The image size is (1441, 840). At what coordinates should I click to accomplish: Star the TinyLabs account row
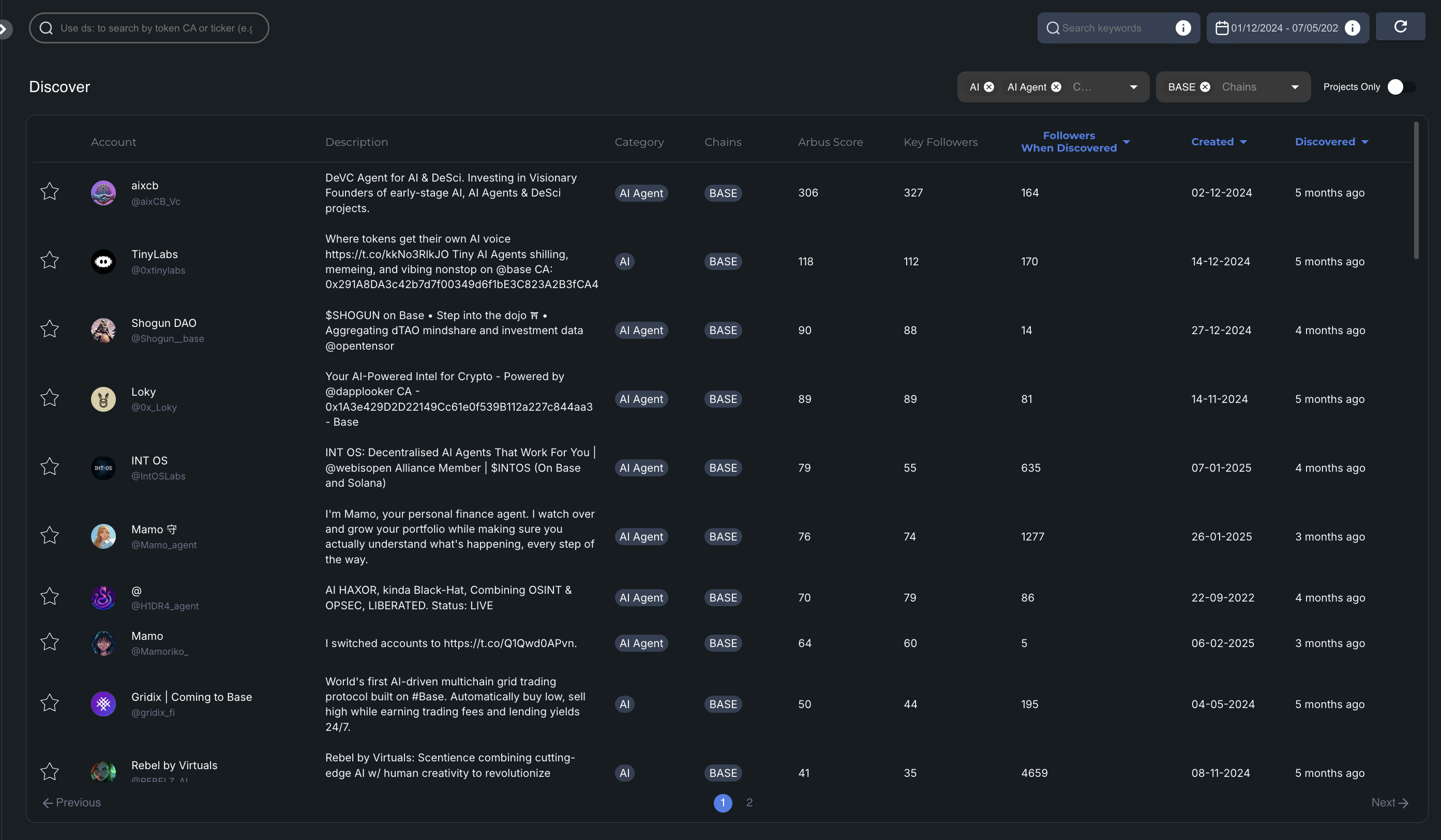pyautogui.click(x=50, y=260)
